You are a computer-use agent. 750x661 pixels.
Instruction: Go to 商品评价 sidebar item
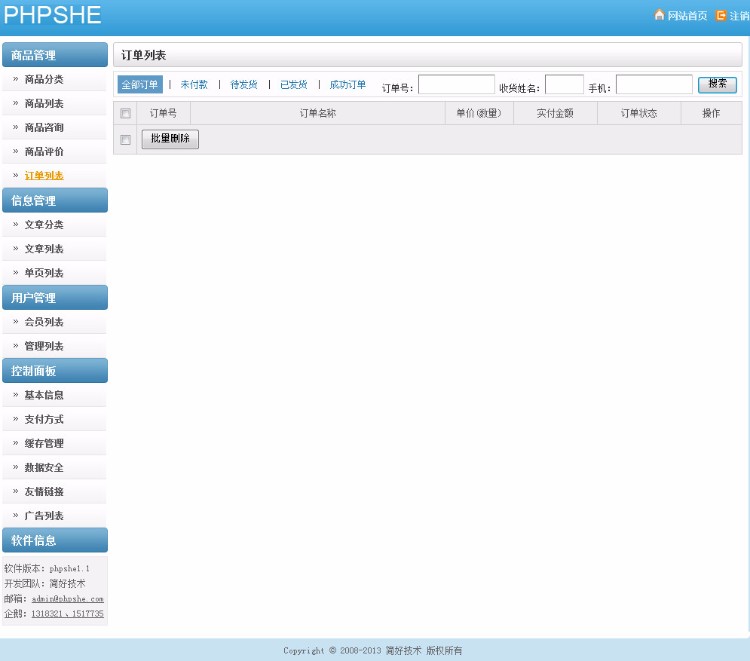pos(44,152)
